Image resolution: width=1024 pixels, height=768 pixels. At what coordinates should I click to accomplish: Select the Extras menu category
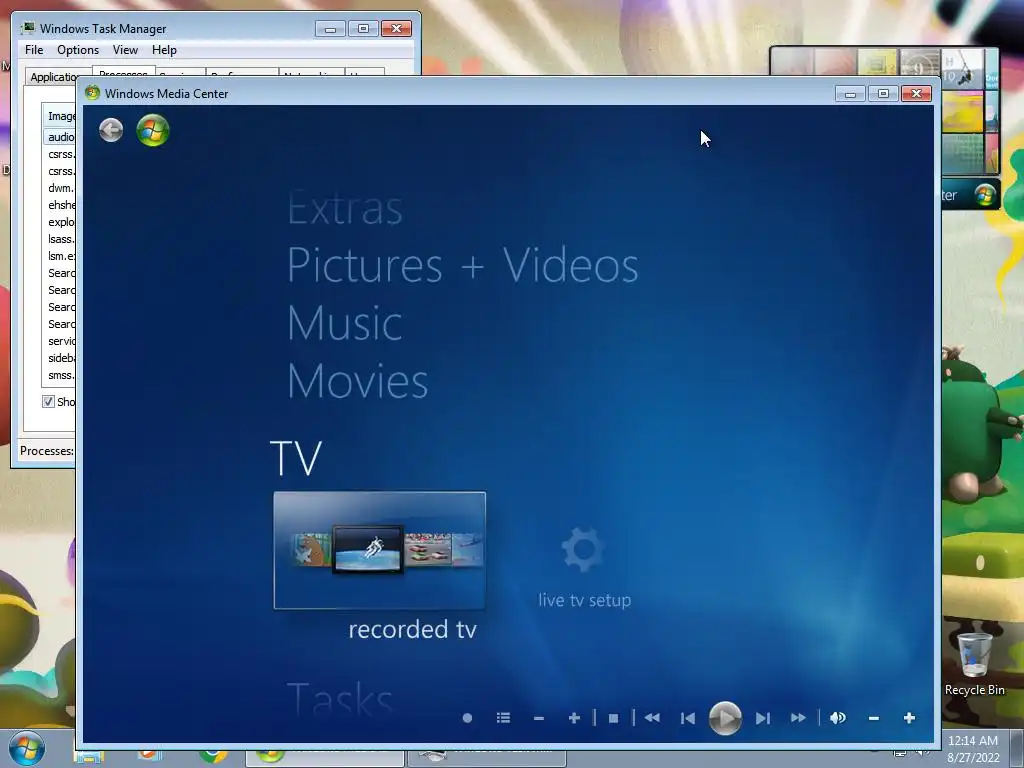(x=345, y=209)
